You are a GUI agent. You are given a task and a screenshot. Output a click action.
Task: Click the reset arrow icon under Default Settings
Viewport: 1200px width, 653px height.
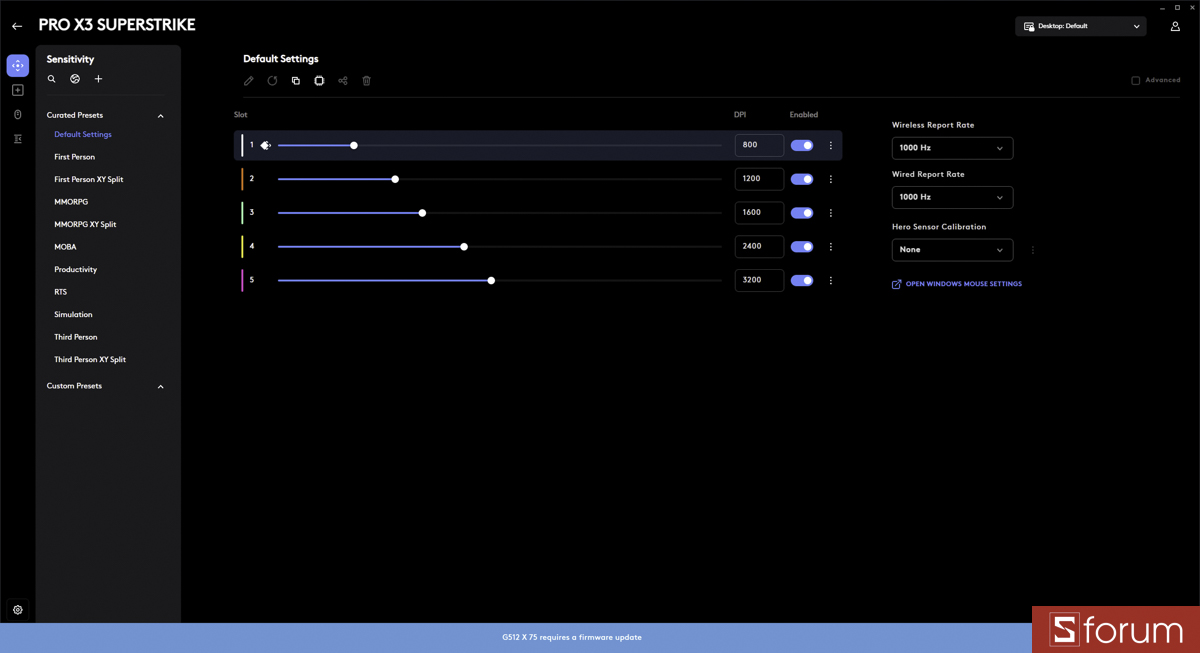click(272, 81)
